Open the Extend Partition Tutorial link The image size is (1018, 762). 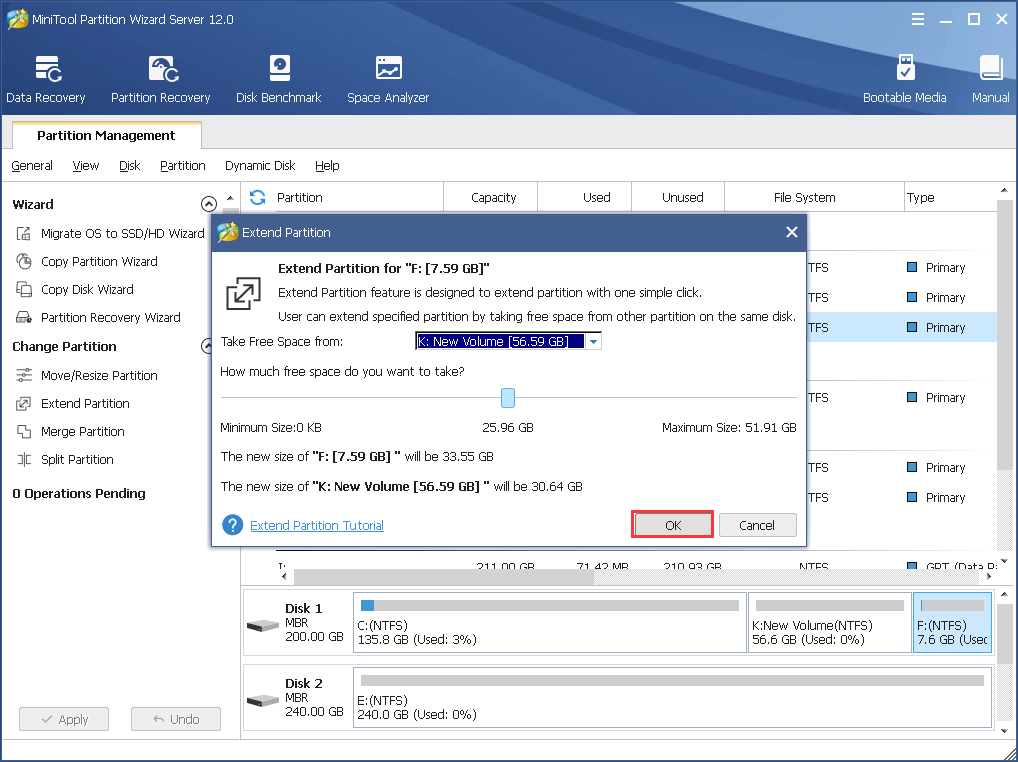pyautogui.click(x=317, y=525)
